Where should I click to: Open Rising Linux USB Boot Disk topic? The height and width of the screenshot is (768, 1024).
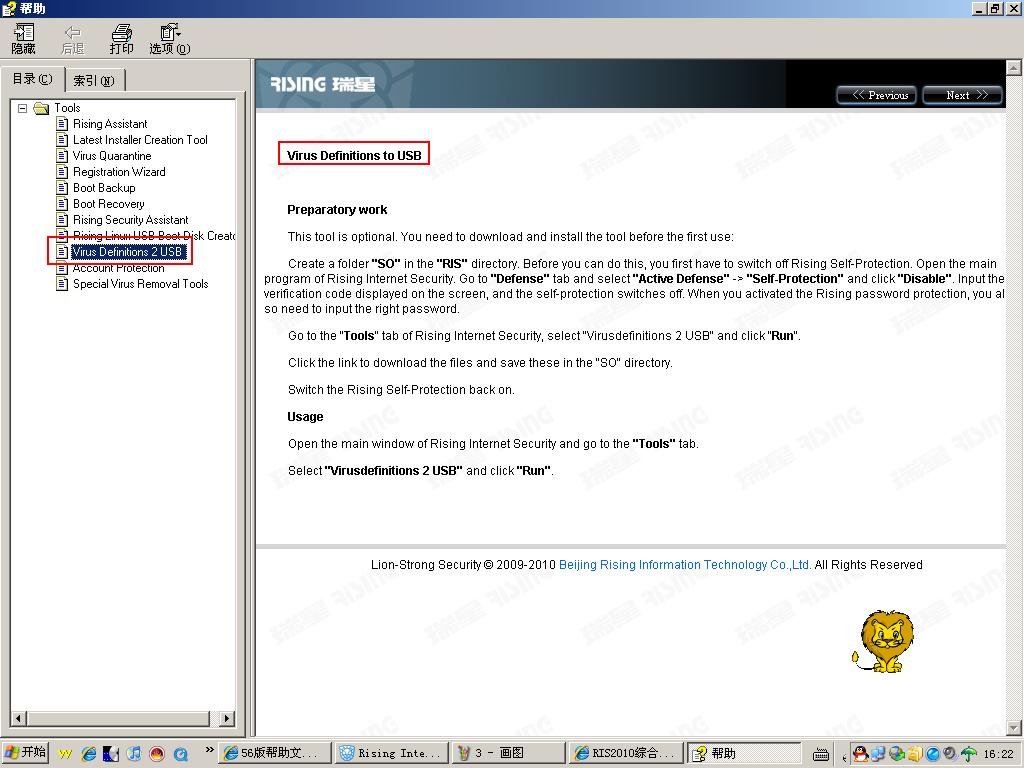(x=153, y=236)
